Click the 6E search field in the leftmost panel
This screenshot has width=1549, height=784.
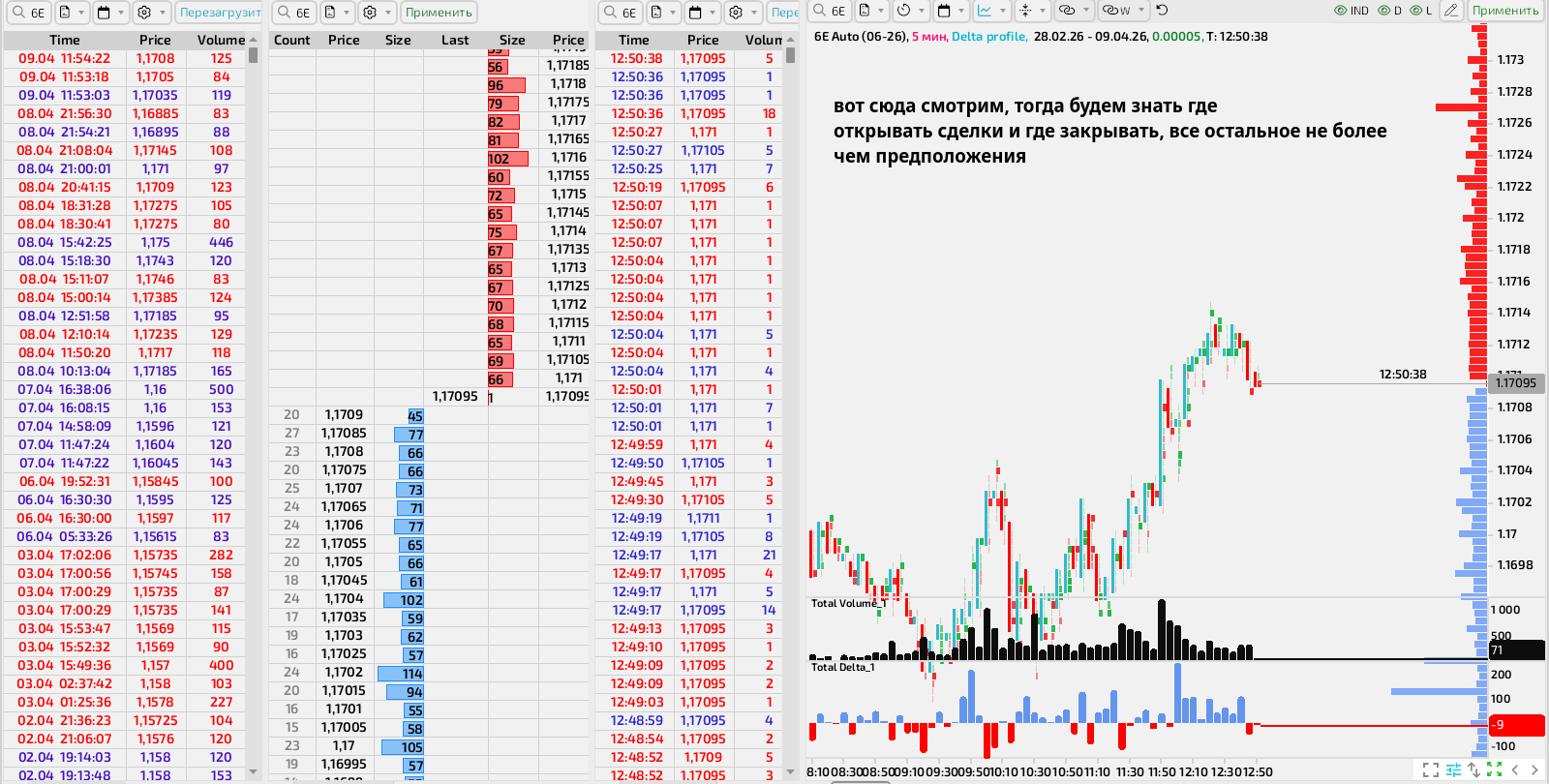point(28,13)
